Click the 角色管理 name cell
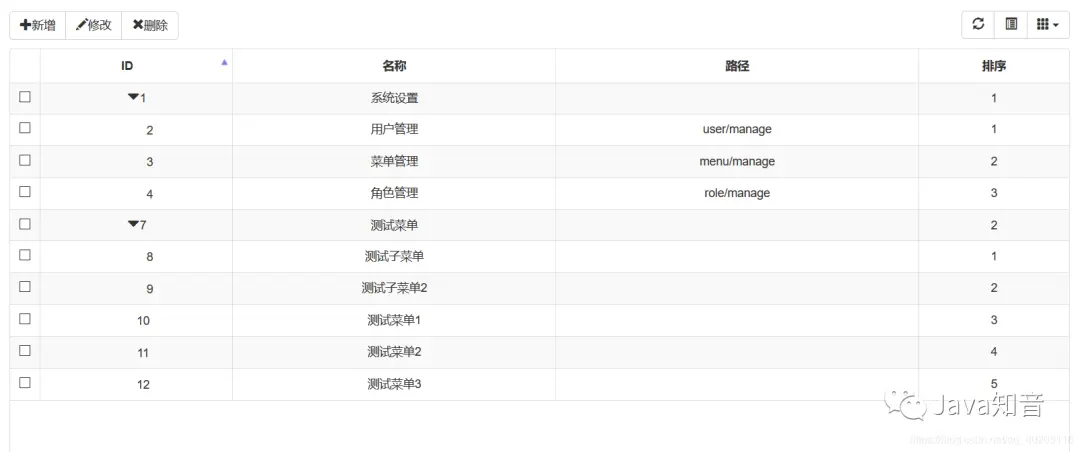Image resolution: width=1080 pixels, height=452 pixels. point(394,194)
